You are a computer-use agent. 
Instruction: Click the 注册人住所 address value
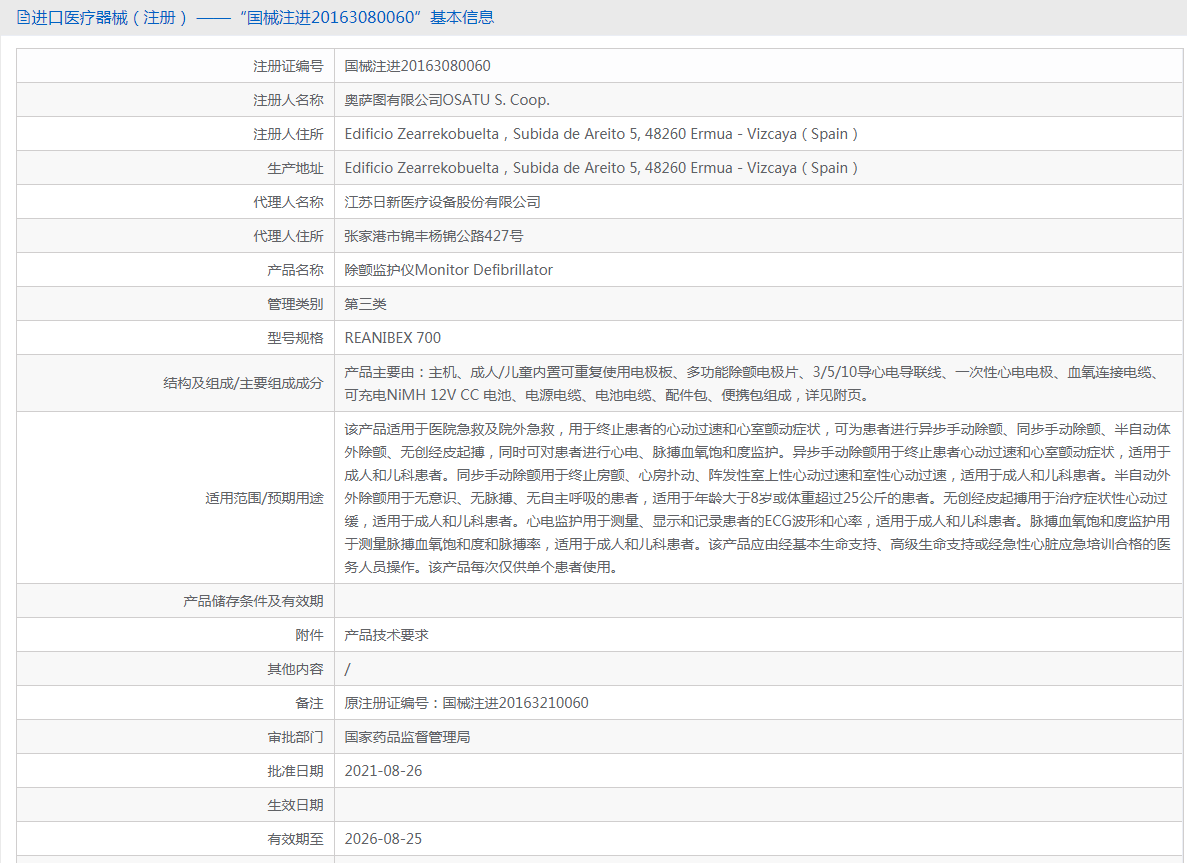(x=601, y=134)
